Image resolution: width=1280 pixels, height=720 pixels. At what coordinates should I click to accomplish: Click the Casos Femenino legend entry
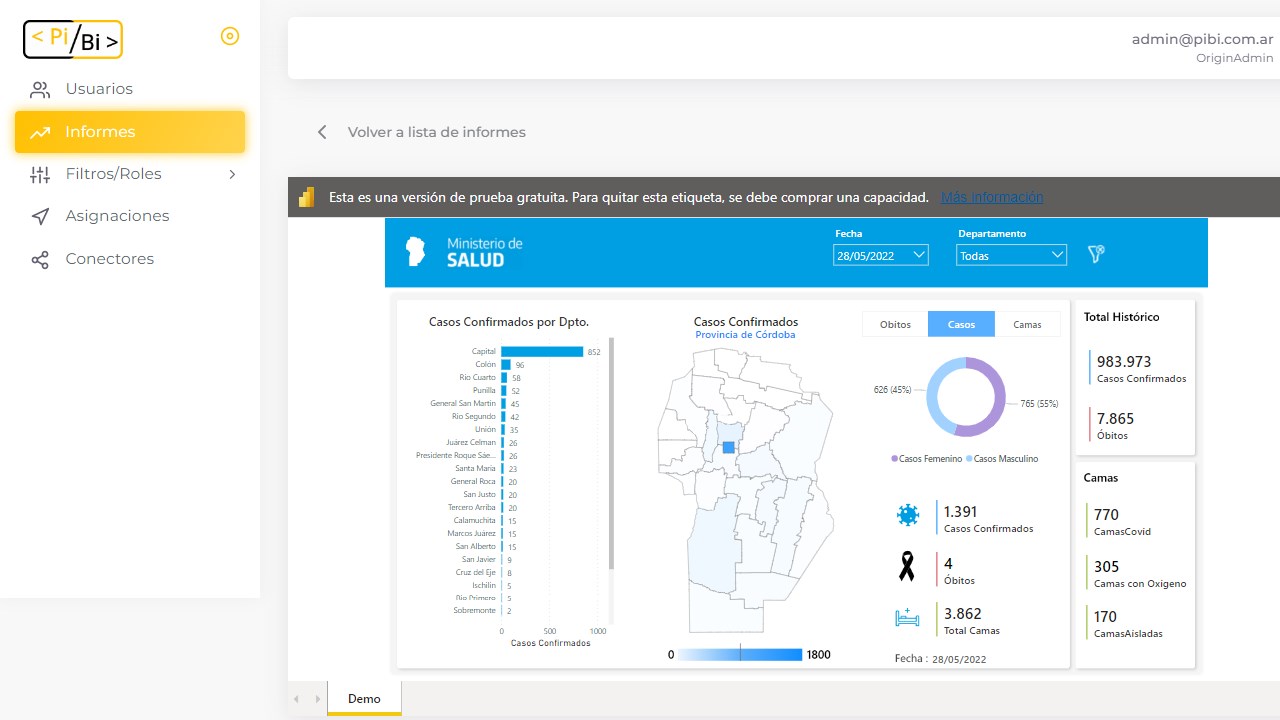[x=927, y=459]
